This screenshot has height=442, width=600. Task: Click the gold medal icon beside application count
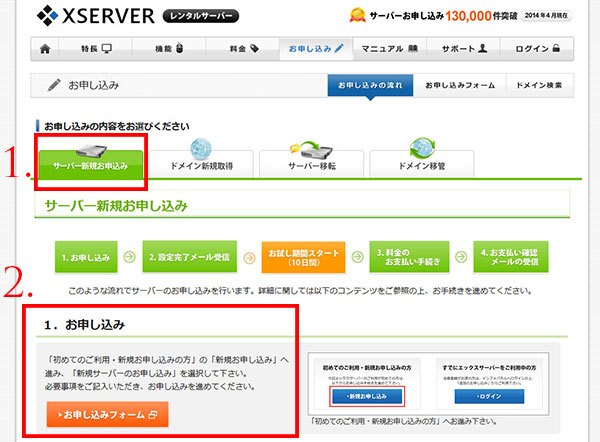coord(356,15)
